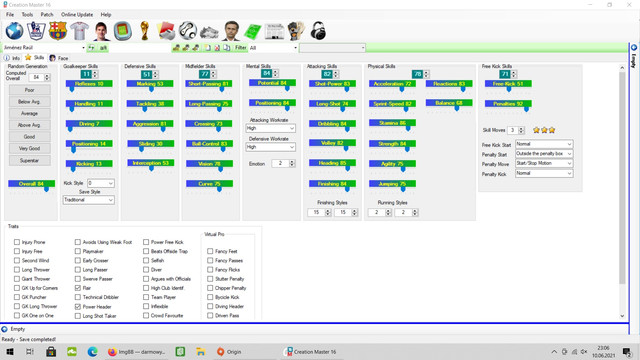640x360 pixels.
Task: Click the Above Avg button
Action: [29, 125]
